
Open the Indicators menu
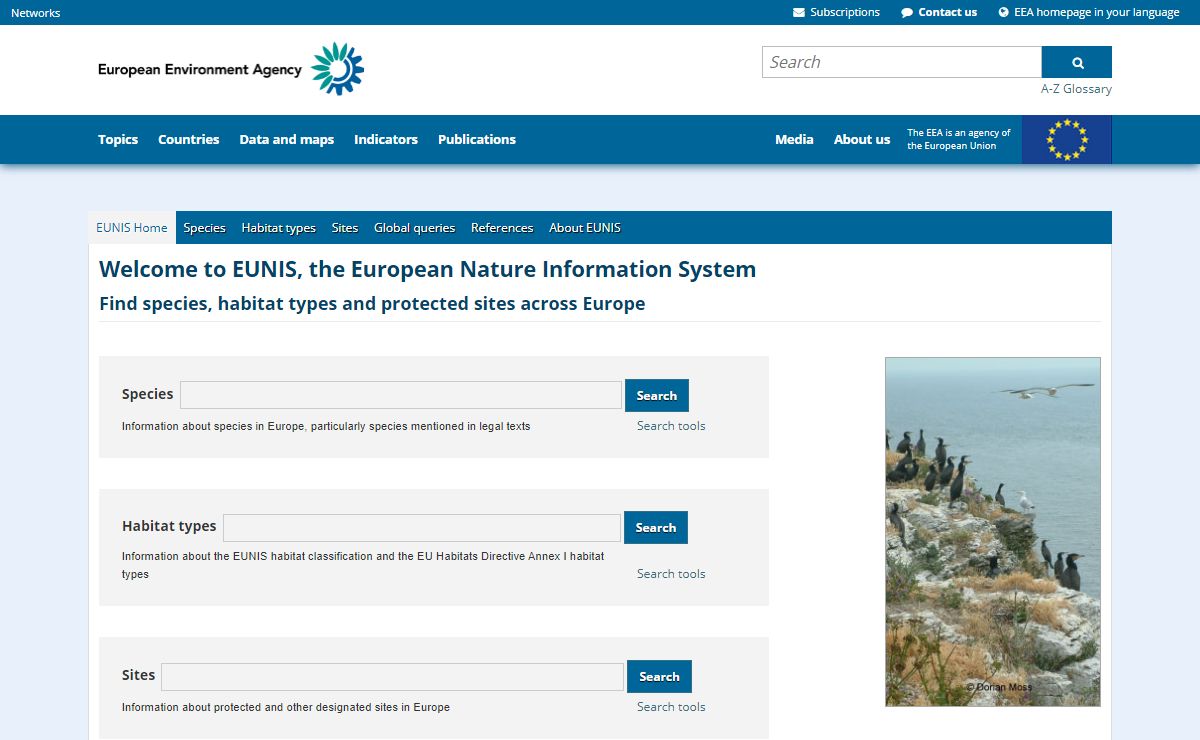tap(386, 140)
